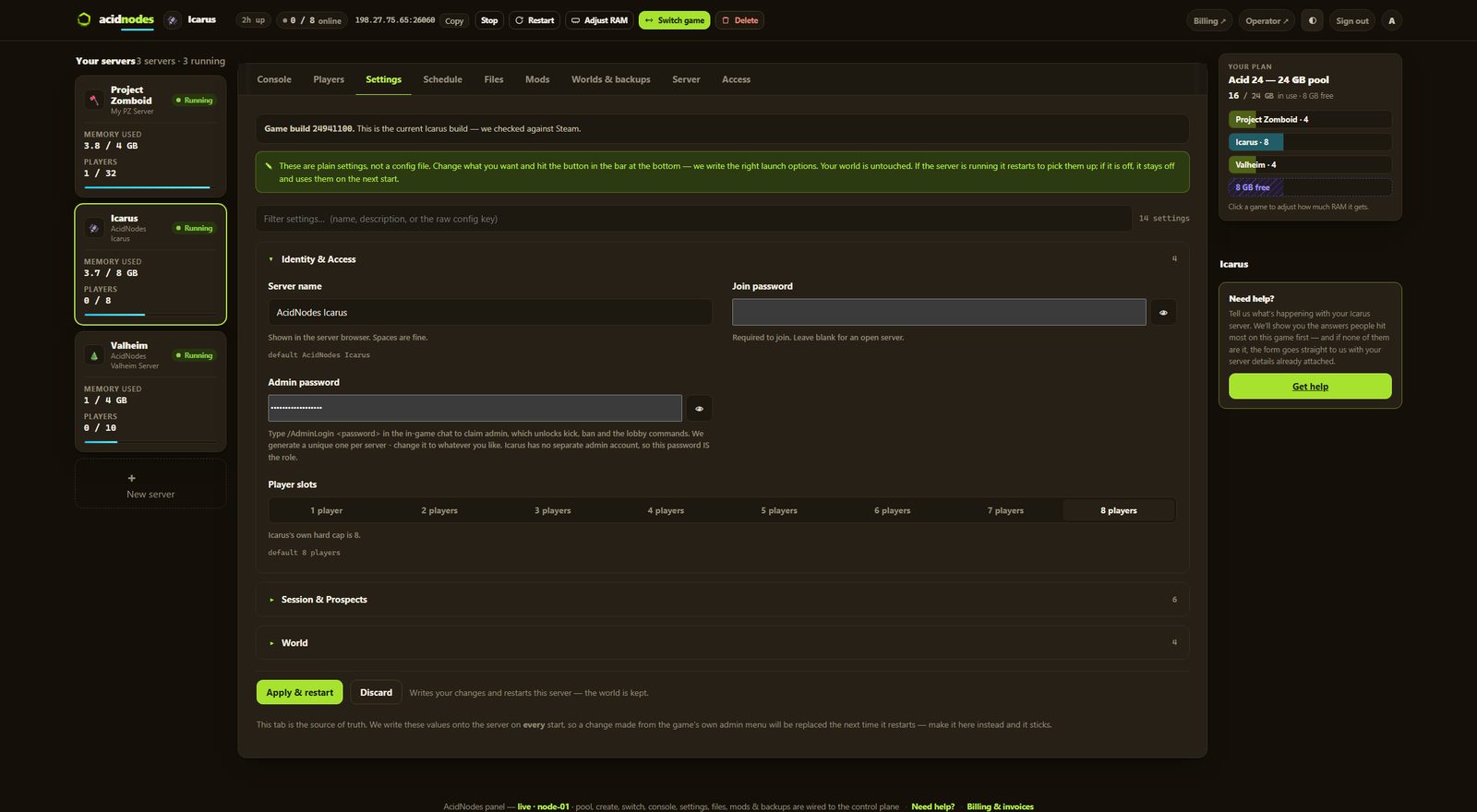Click the Get help button
Image resolution: width=1477 pixels, height=812 pixels.
(1310, 386)
